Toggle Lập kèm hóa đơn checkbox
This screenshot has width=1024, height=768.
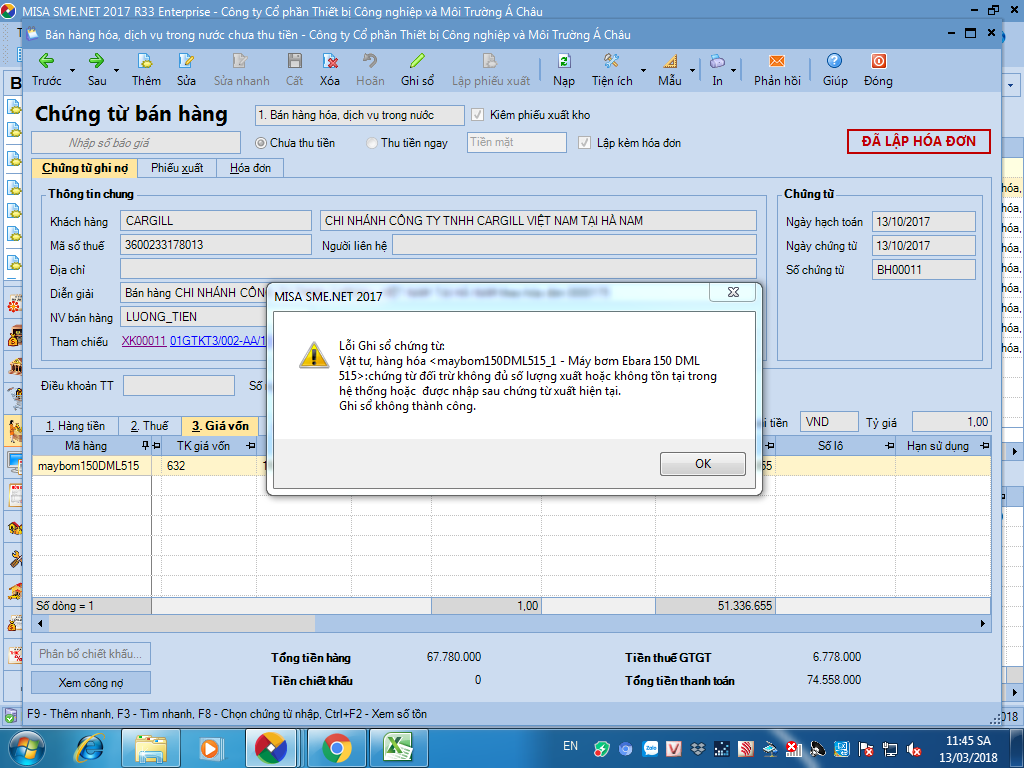point(584,143)
